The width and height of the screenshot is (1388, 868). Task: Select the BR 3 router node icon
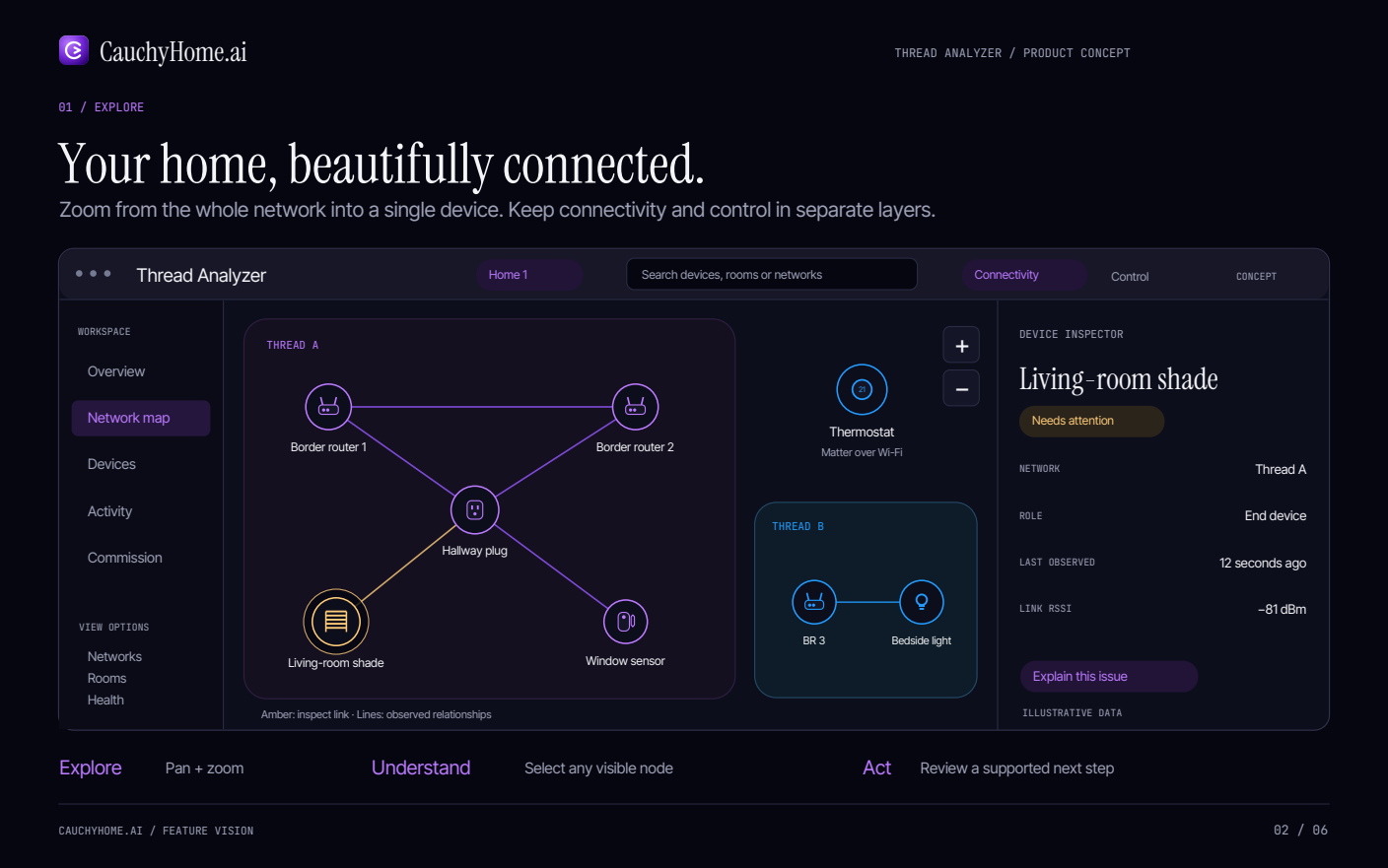[x=814, y=602]
